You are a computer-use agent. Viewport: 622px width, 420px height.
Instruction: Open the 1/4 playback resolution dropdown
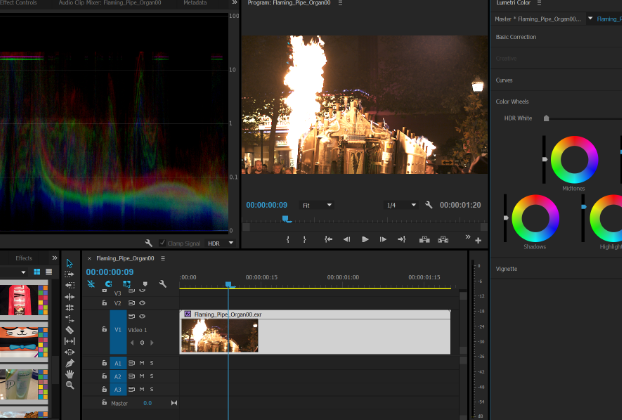[401, 205]
